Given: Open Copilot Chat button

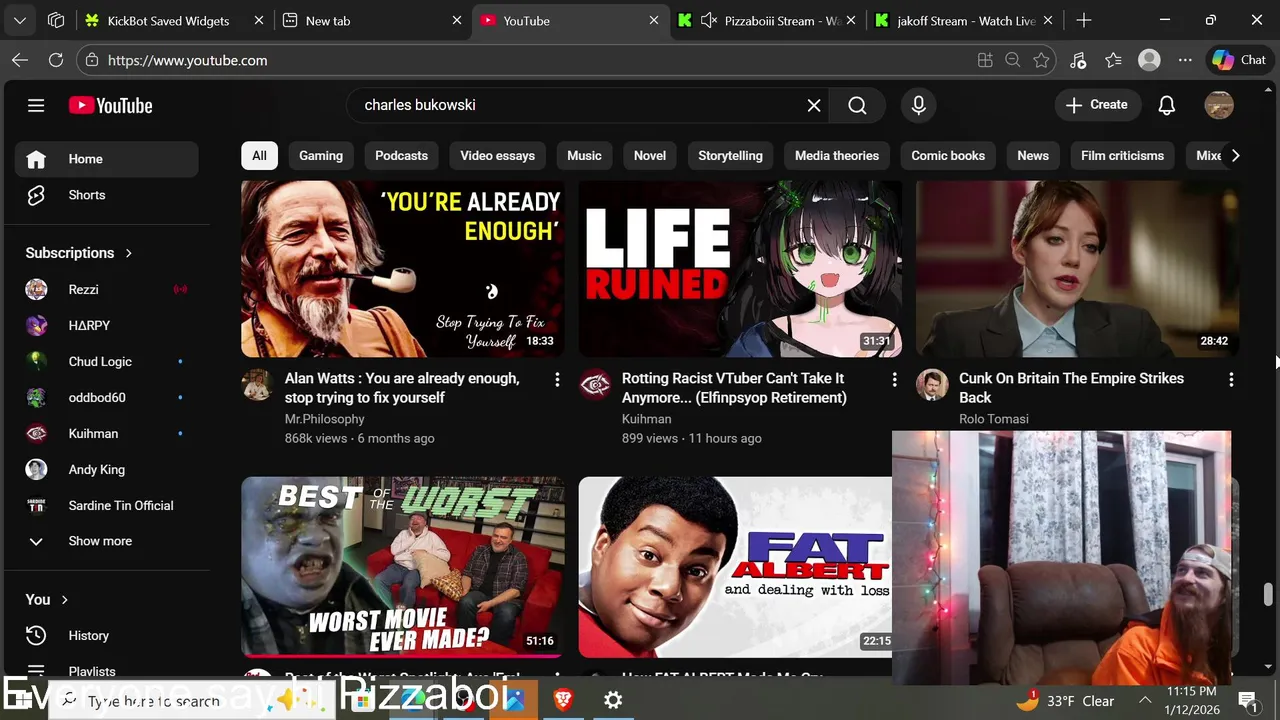Looking at the screenshot, I should (x=1240, y=60).
